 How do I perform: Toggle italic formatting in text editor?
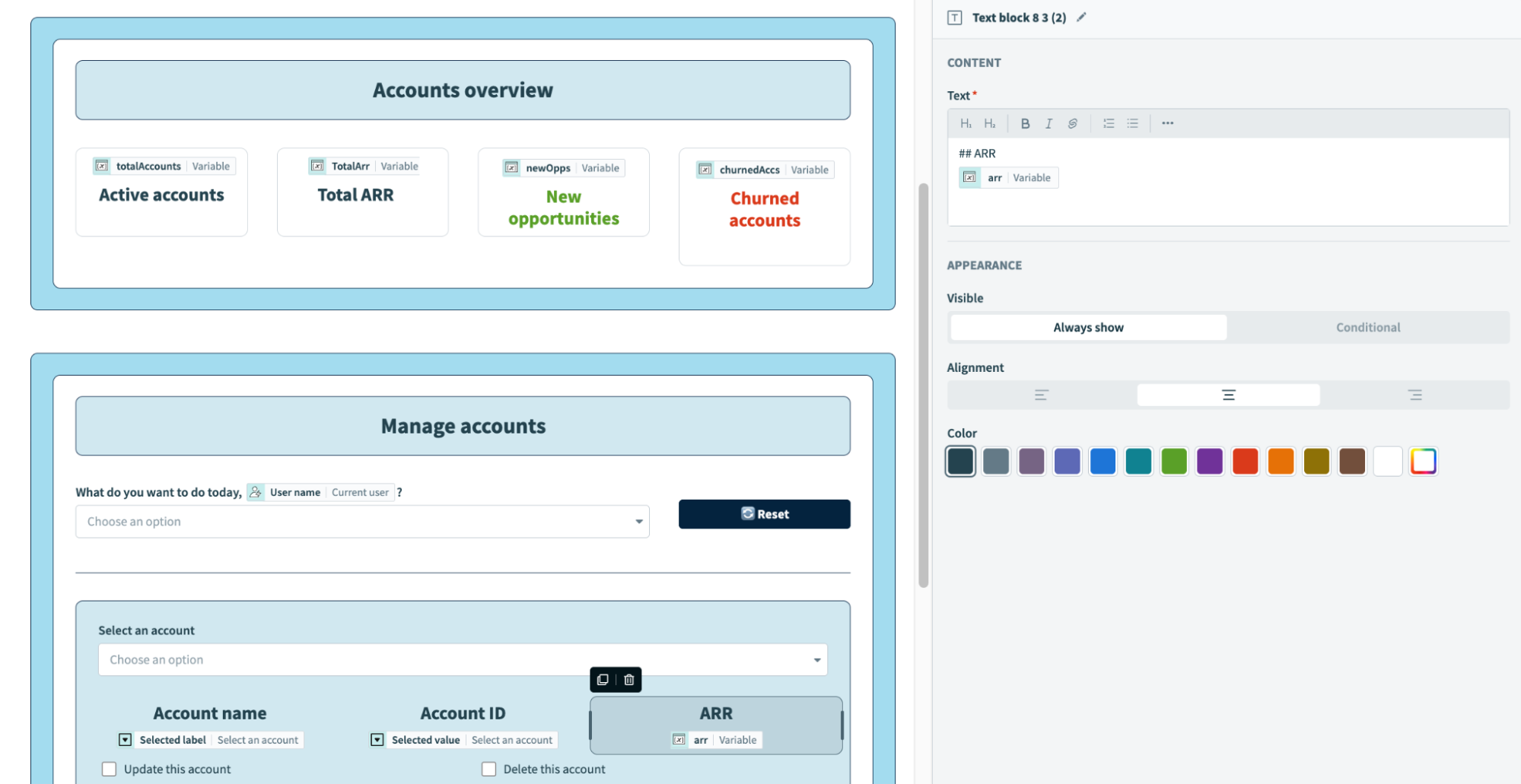tap(1048, 123)
